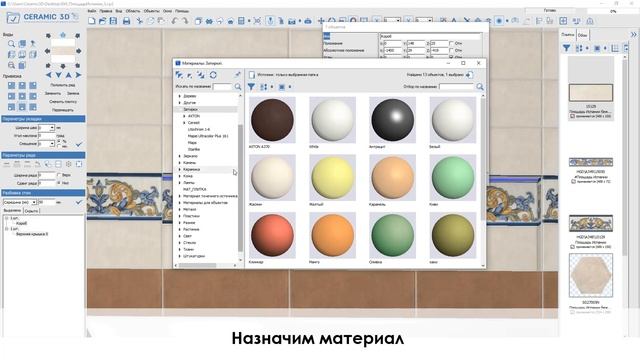Click the search magnifier beside tree search field

click(238, 87)
